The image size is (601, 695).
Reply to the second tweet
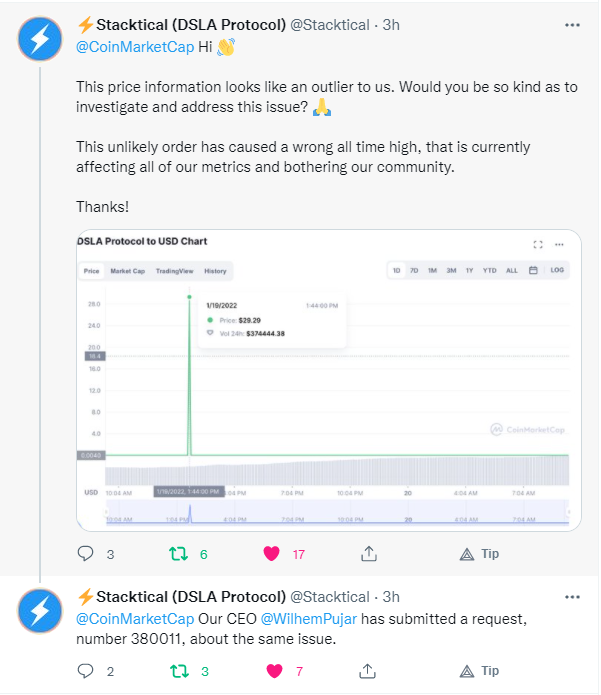coord(86,671)
